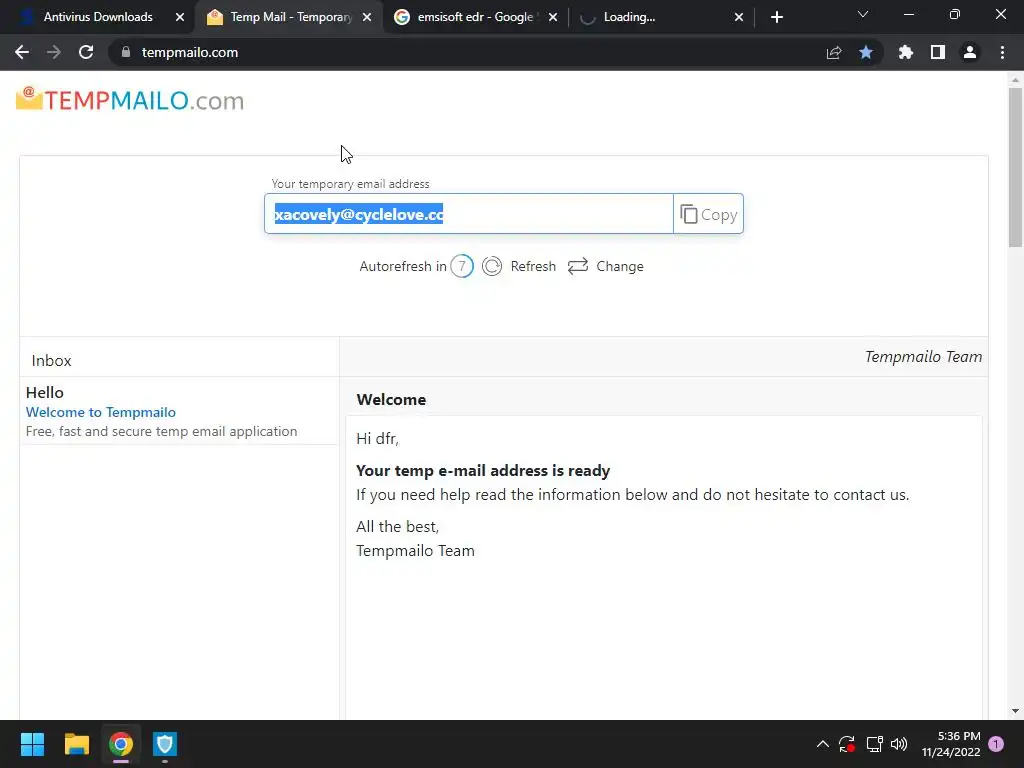Screen dimensions: 1024x768
Task: Click the Inbox heading
Action: point(52,360)
